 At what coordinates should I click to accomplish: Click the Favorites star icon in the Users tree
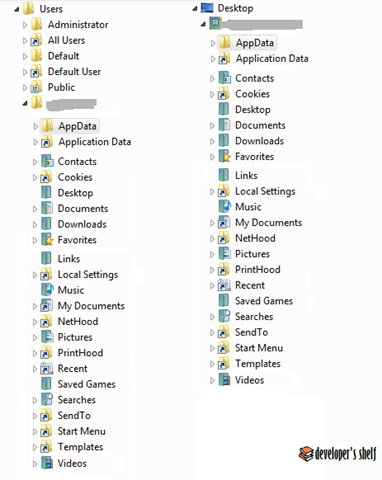(47, 240)
